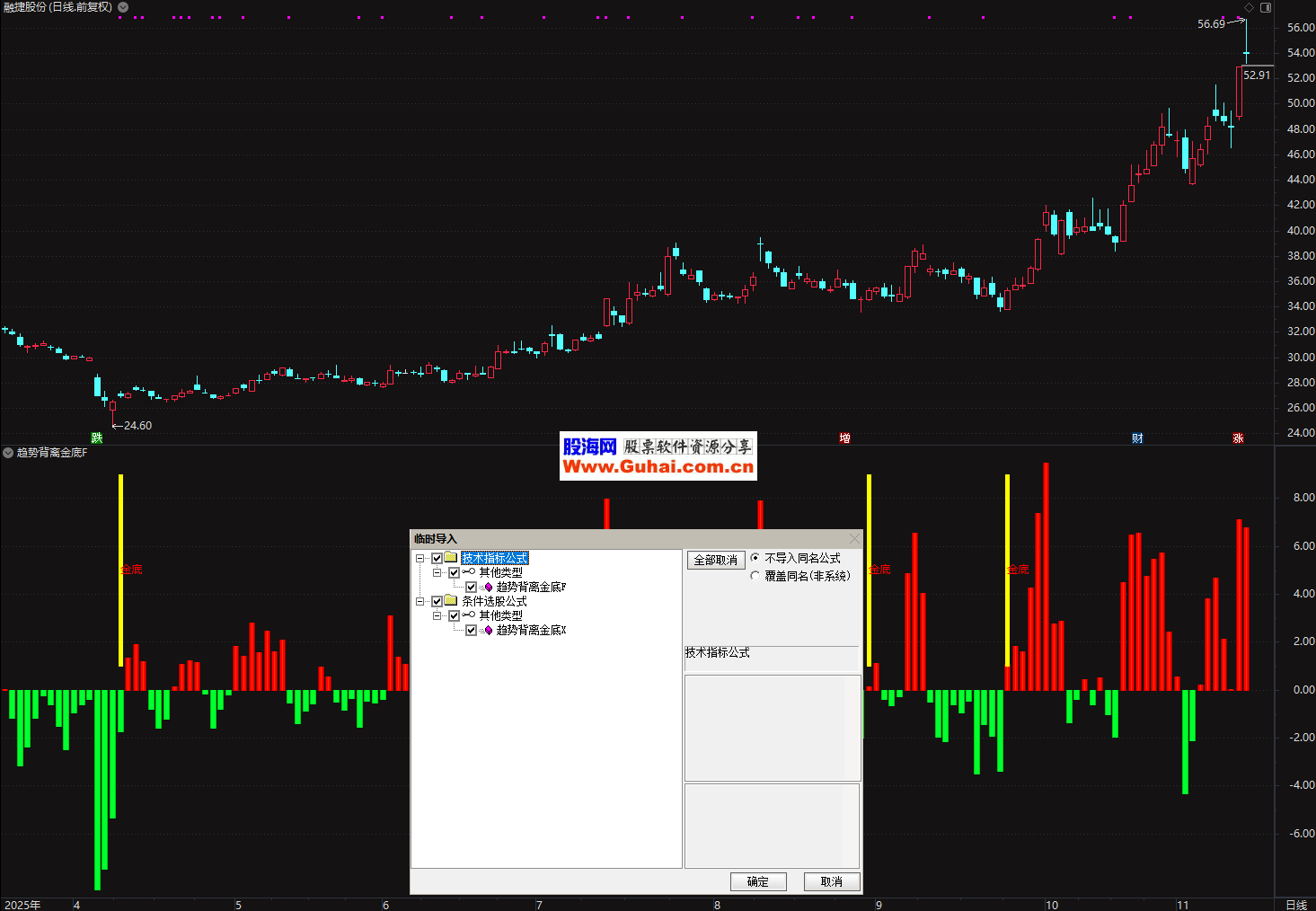
Task: Click the 全部取消 button
Action: pos(716,560)
